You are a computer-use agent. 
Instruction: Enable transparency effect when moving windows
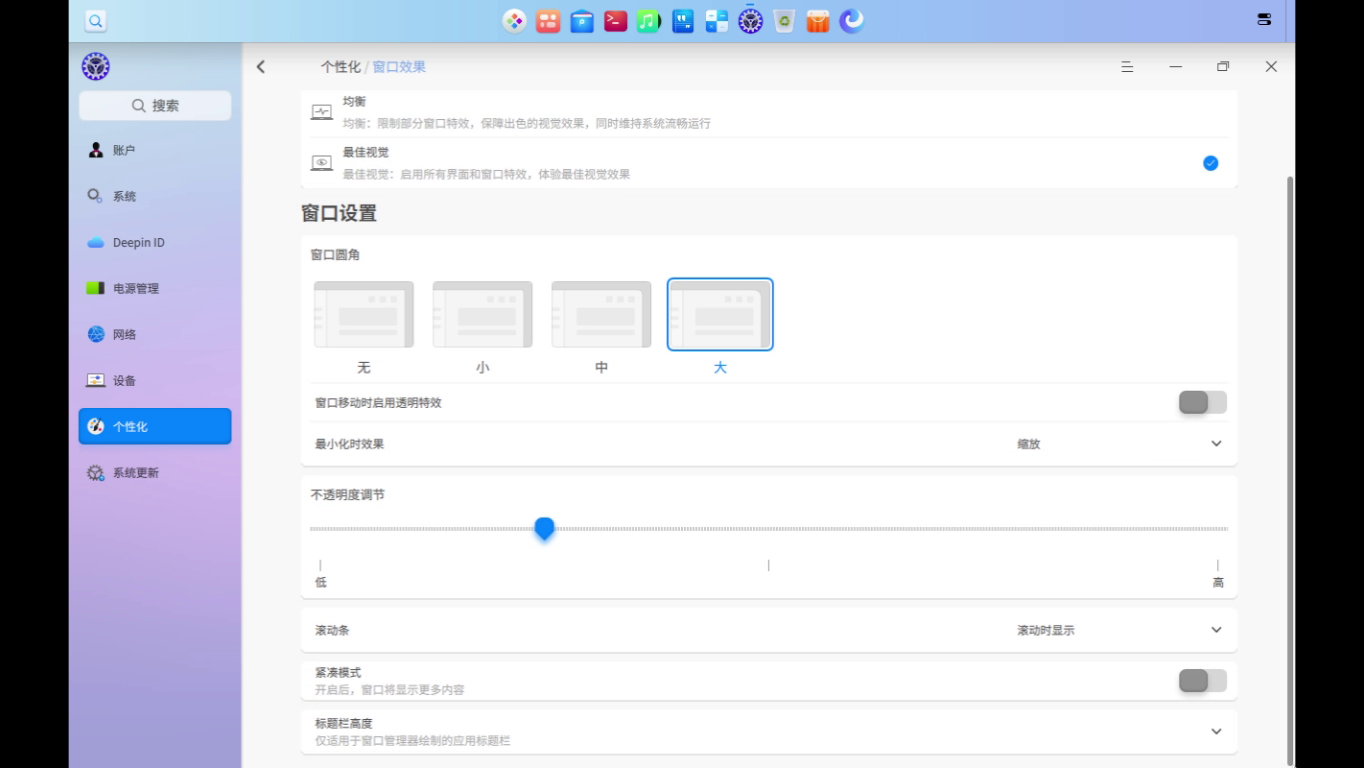(1202, 402)
